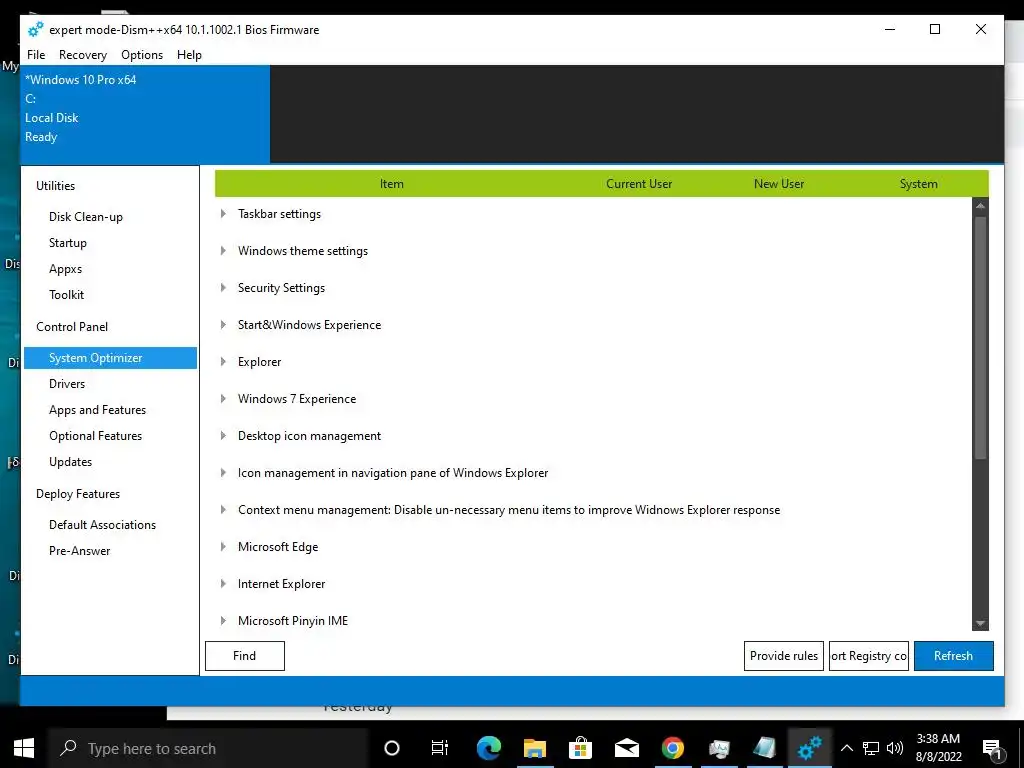Open the Options menu

142,55
